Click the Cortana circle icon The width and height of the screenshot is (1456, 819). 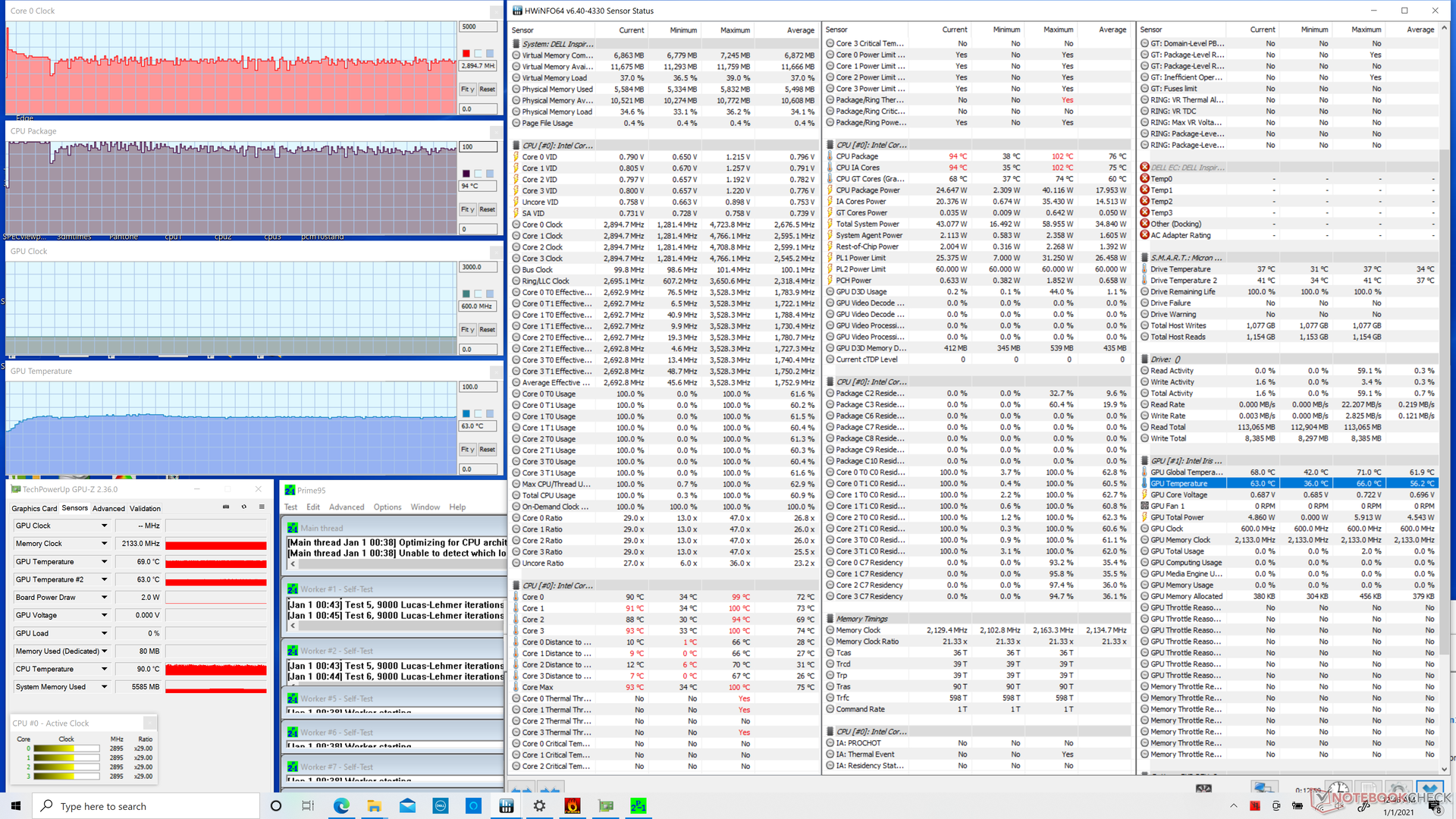pyautogui.click(x=276, y=806)
